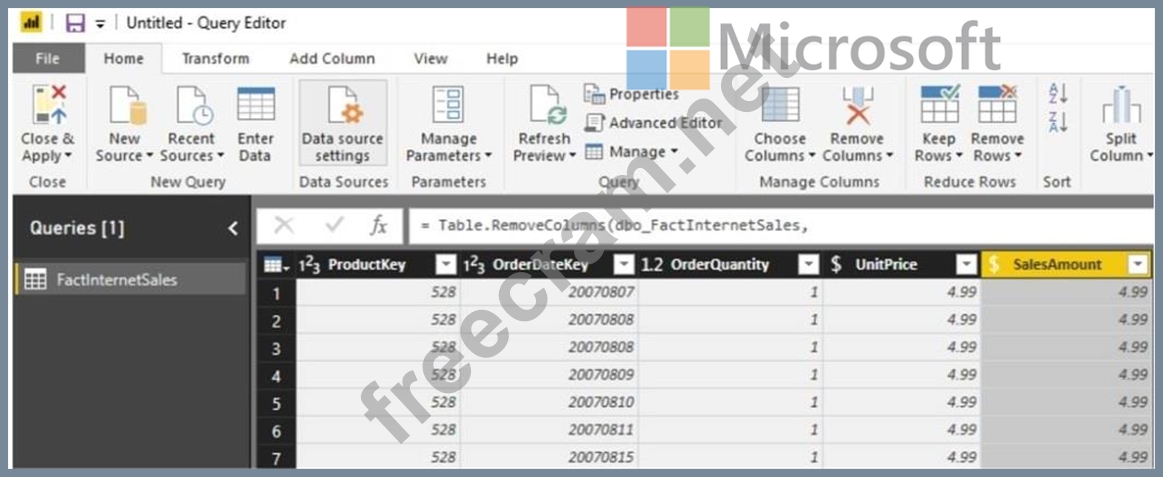
Task: Click OrderDateKey data type icon
Action: point(475,265)
